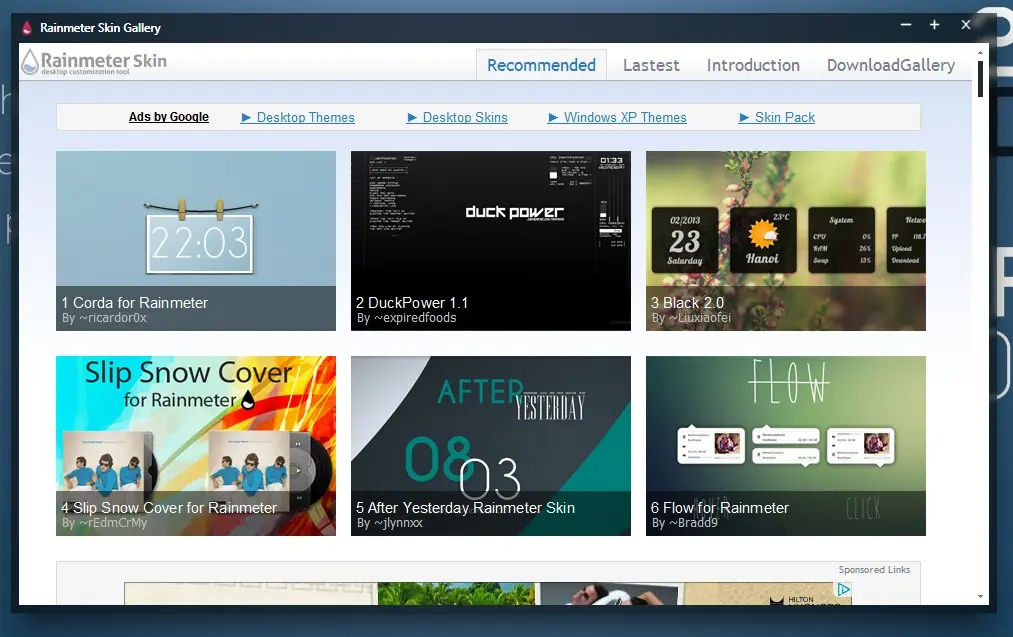
Task: Click the scrollbar down arrow
Action: [980, 597]
